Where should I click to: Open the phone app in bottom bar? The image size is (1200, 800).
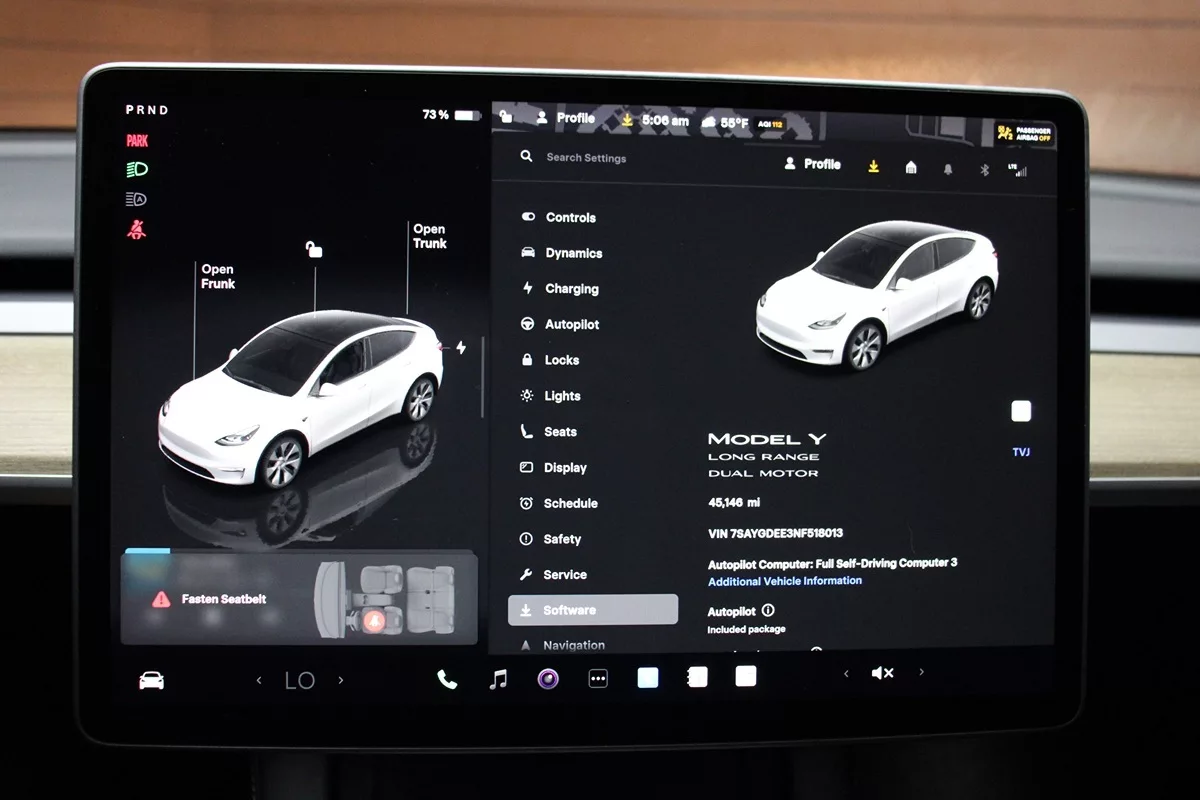click(x=447, y=679)
